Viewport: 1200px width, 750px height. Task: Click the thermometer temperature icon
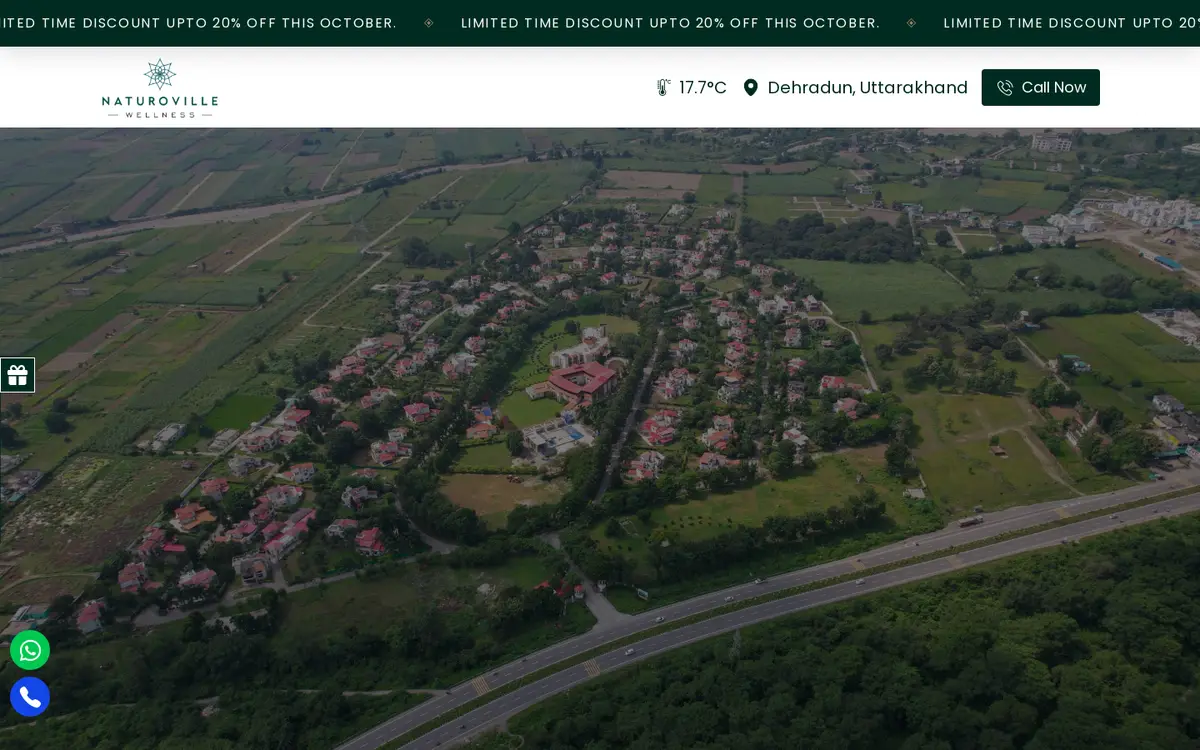662,88
